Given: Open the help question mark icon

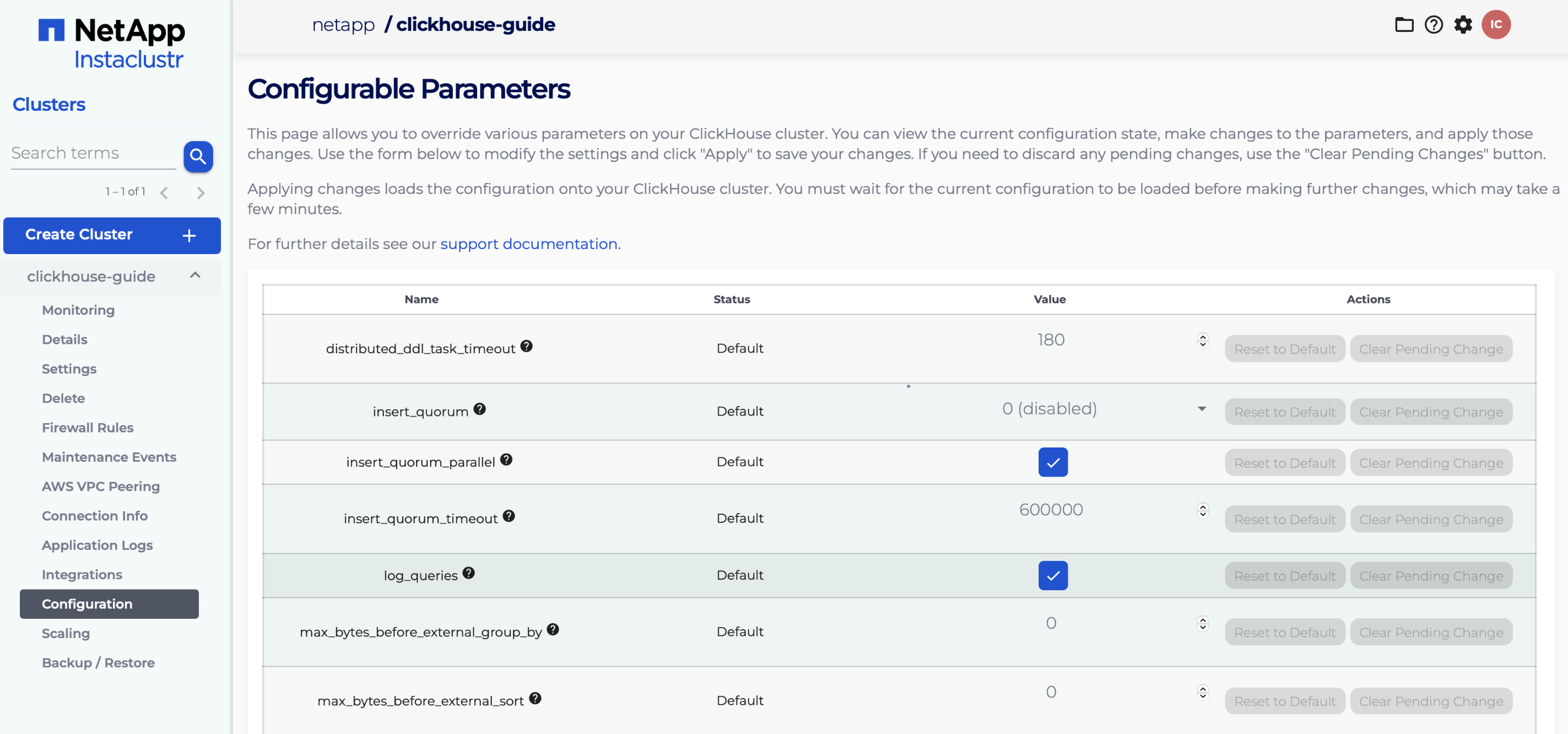Looking at the screenshot, I should click(1434, 24).
